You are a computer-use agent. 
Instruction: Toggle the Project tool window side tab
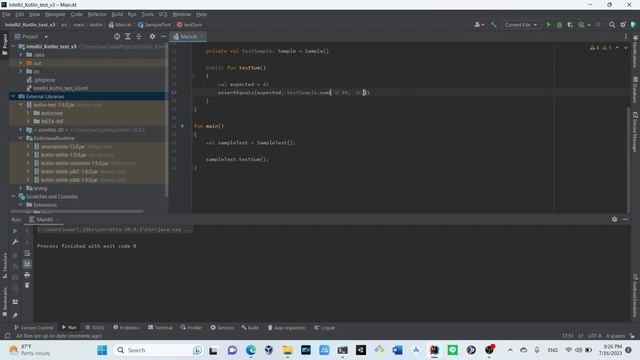(x=4, y=44)
